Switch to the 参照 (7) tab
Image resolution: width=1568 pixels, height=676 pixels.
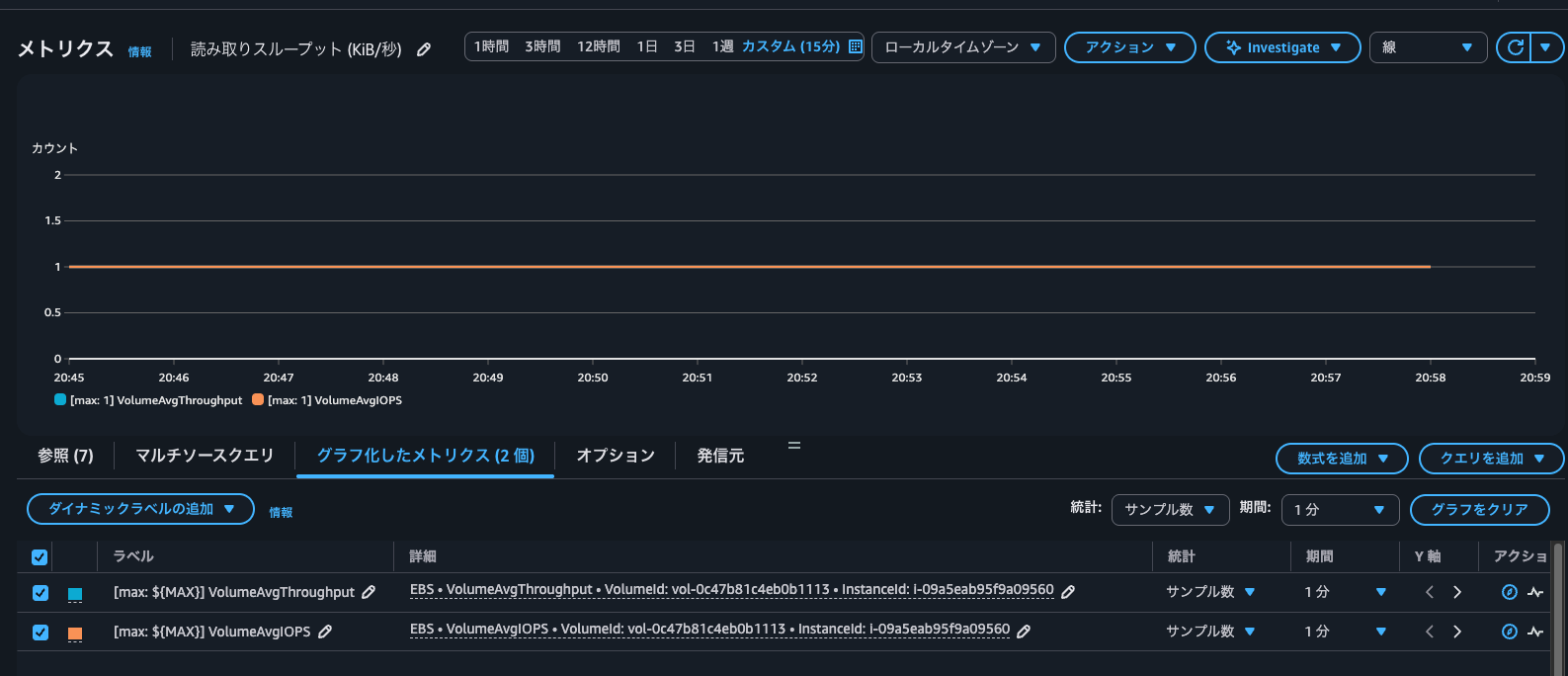[65, 456]
